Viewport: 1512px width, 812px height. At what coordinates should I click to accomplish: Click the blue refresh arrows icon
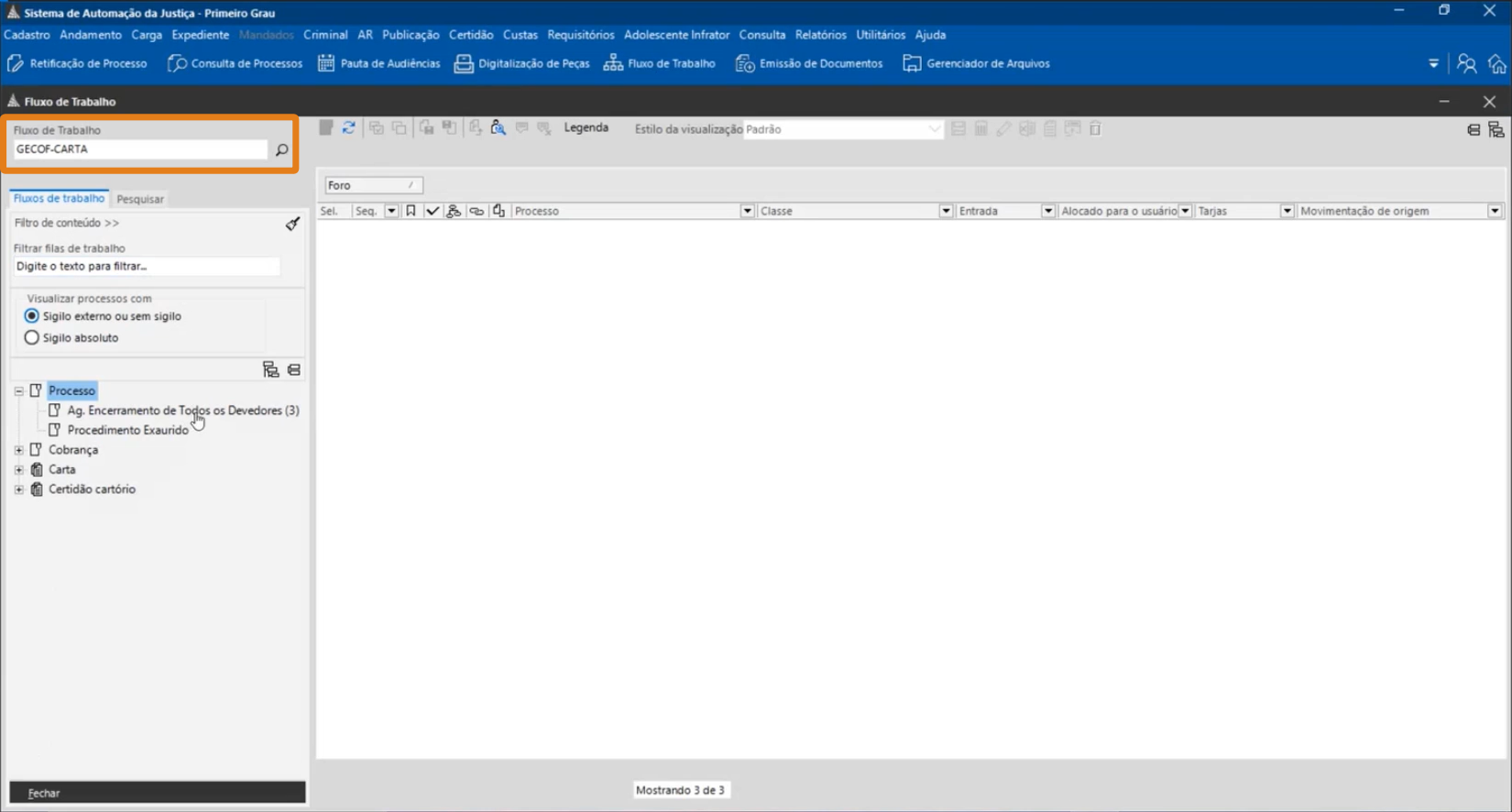tap(349, 128)
